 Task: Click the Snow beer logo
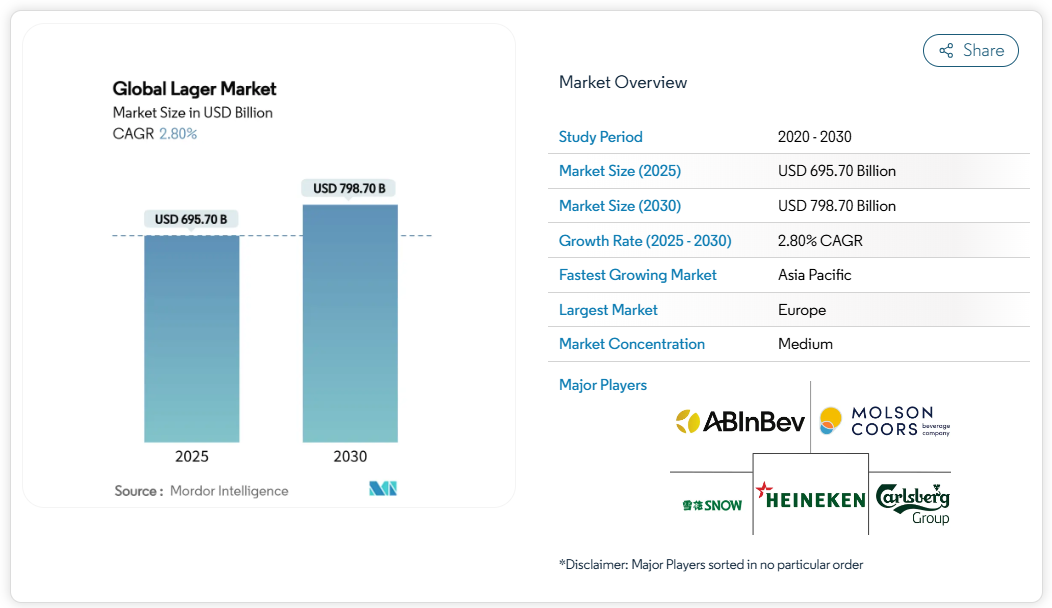pyautogui.click(x=711, y=504)
